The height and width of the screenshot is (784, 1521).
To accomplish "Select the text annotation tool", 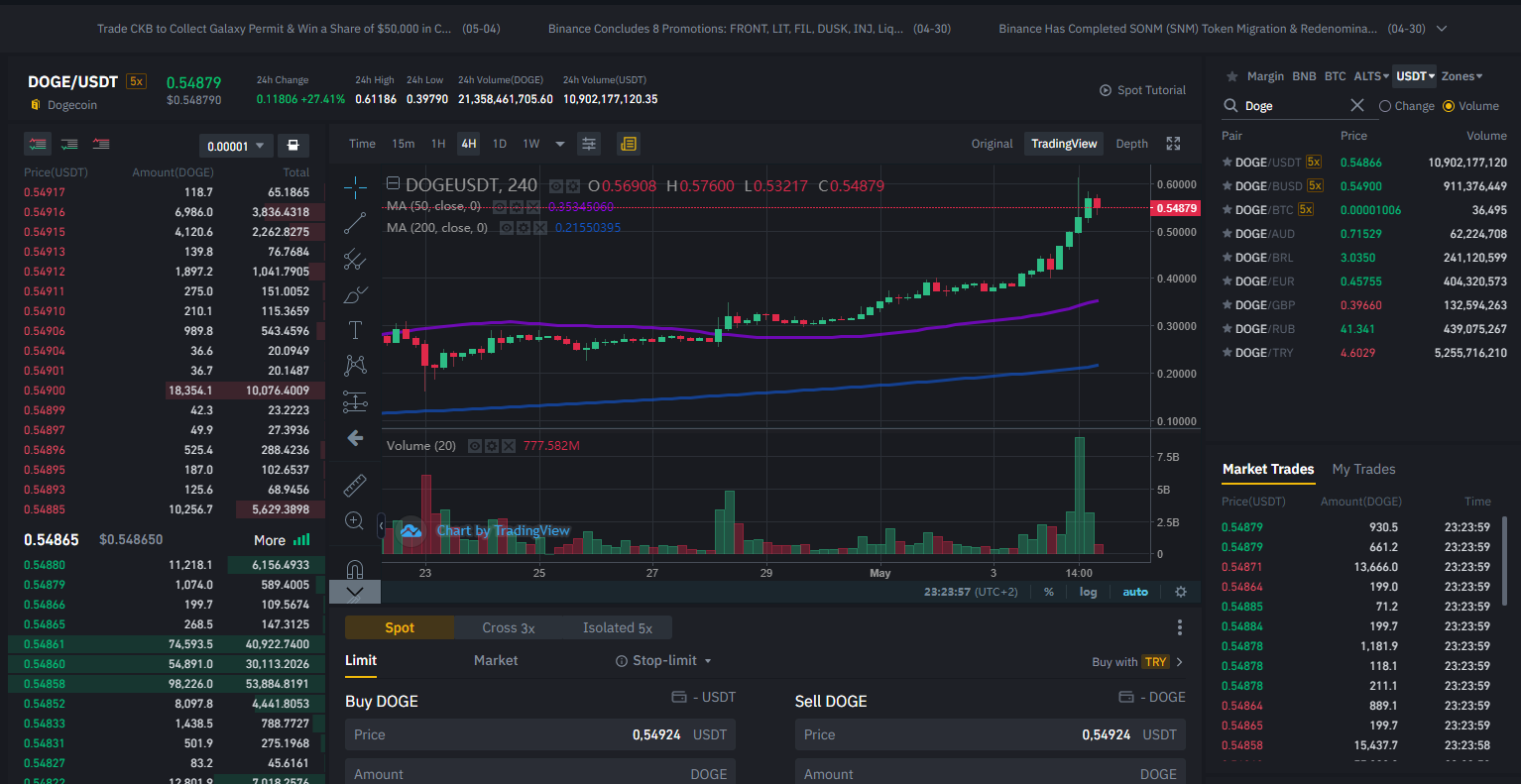I will (x=355, y=330).
